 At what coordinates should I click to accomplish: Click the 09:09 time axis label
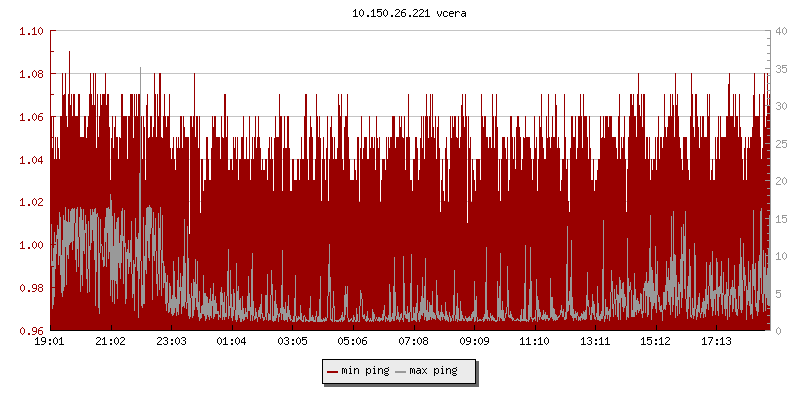click(474, 342)
